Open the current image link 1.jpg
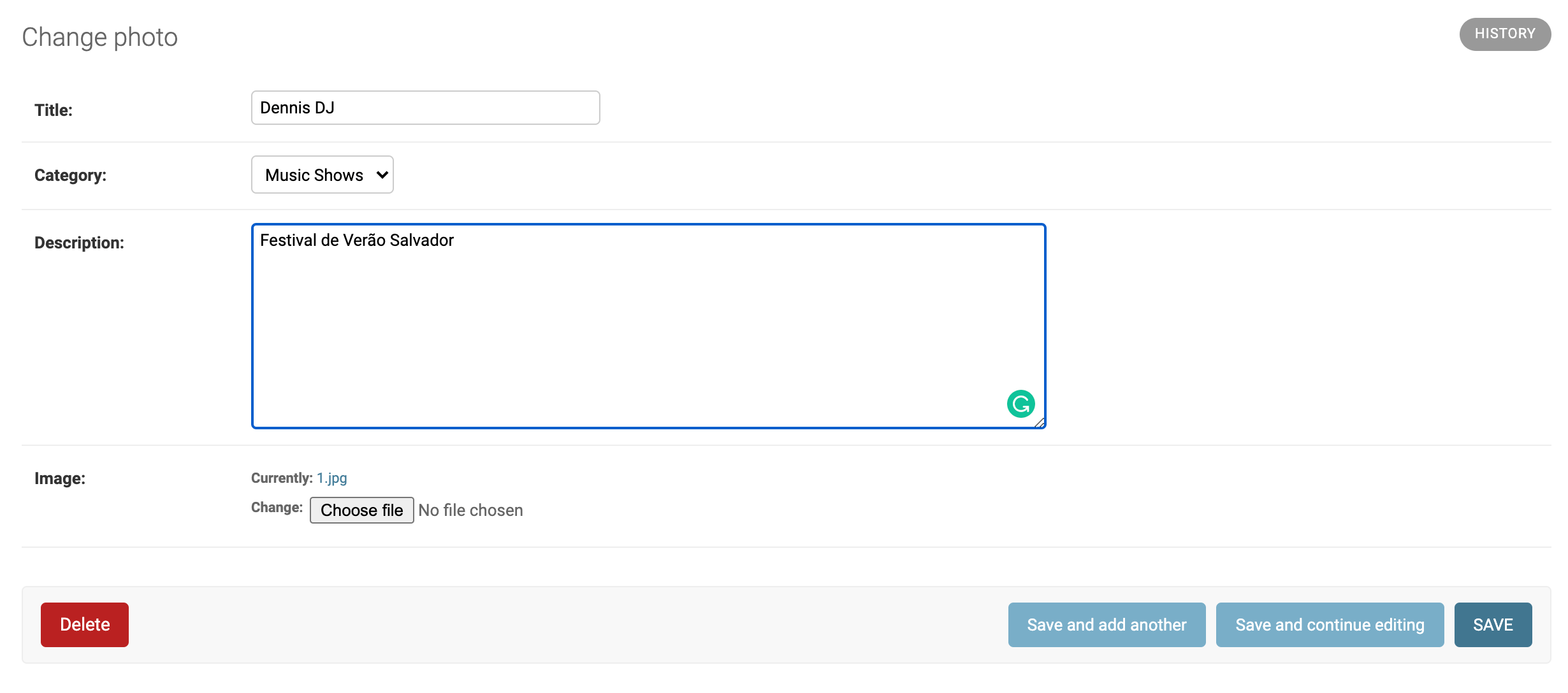 click(x=332, y=478)
